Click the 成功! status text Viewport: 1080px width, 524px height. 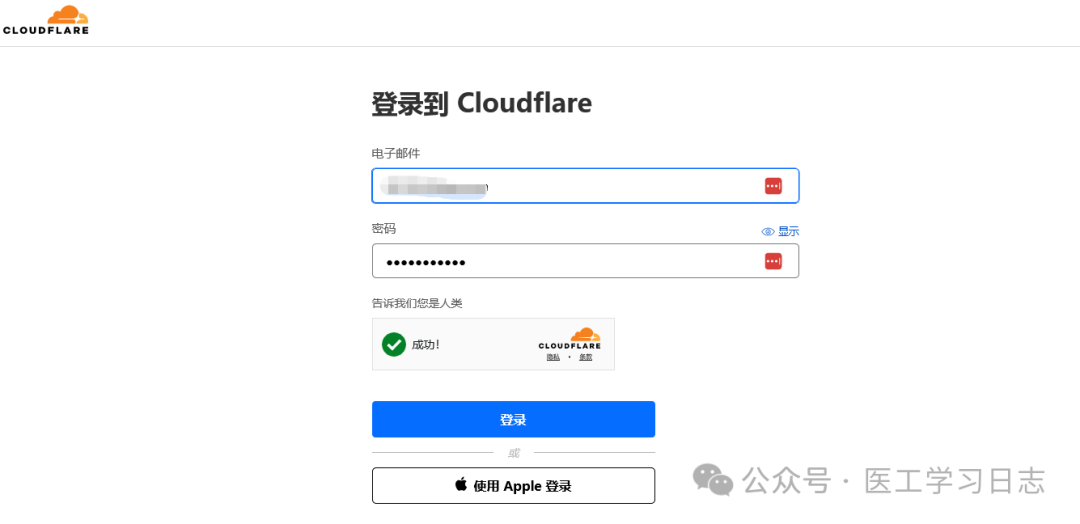(x=426, y=344)
